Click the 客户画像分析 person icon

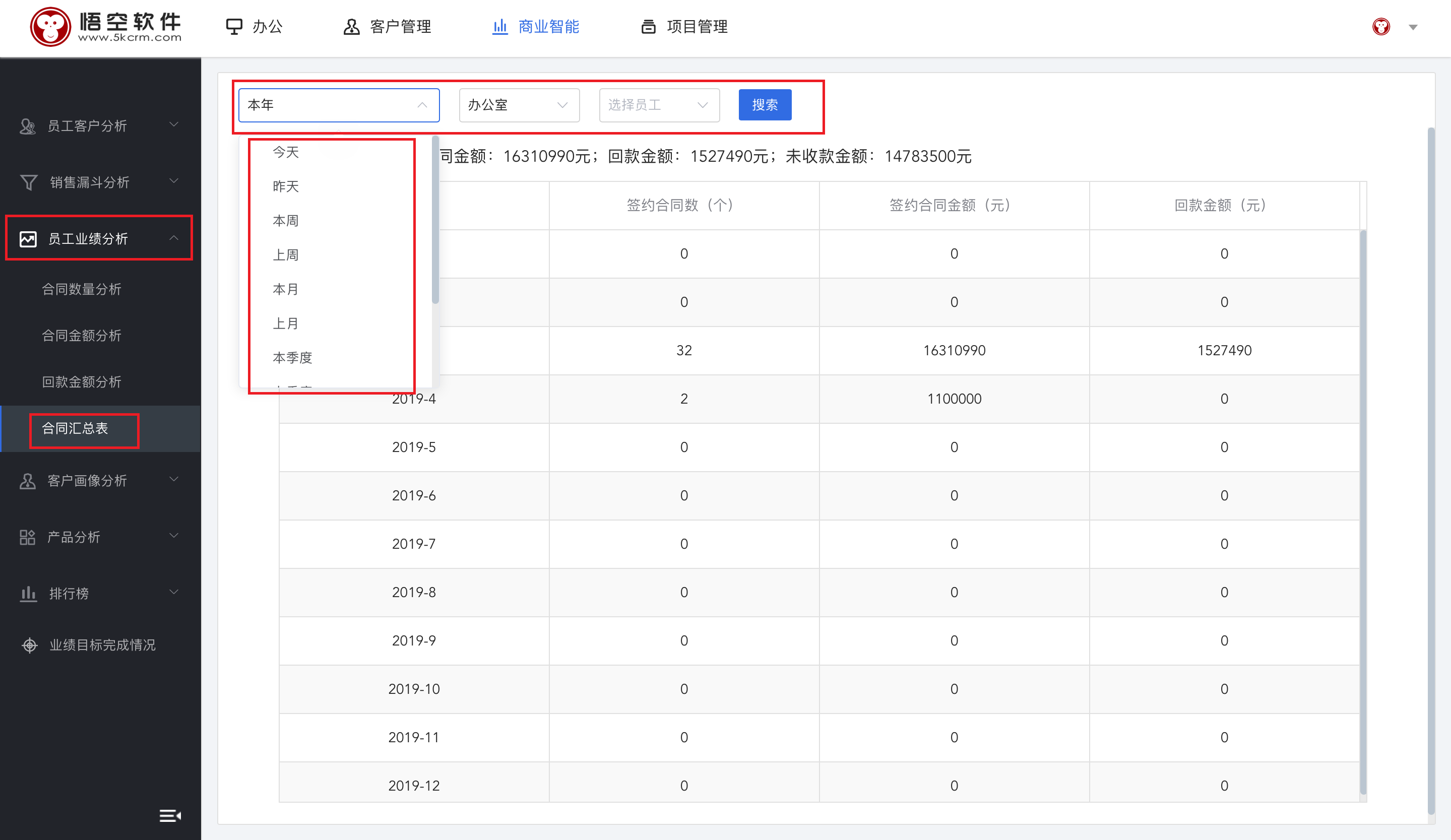tap(28, 480)
